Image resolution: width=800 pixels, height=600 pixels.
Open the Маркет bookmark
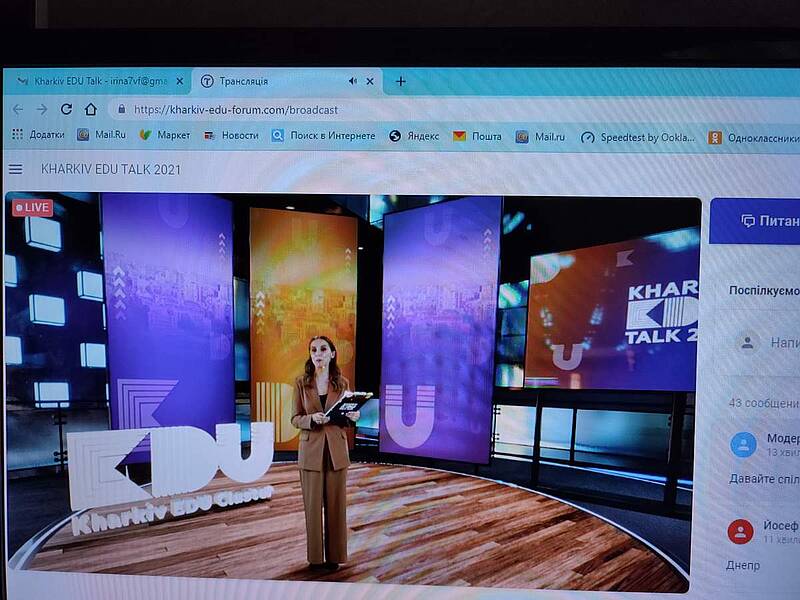[165, 135]
